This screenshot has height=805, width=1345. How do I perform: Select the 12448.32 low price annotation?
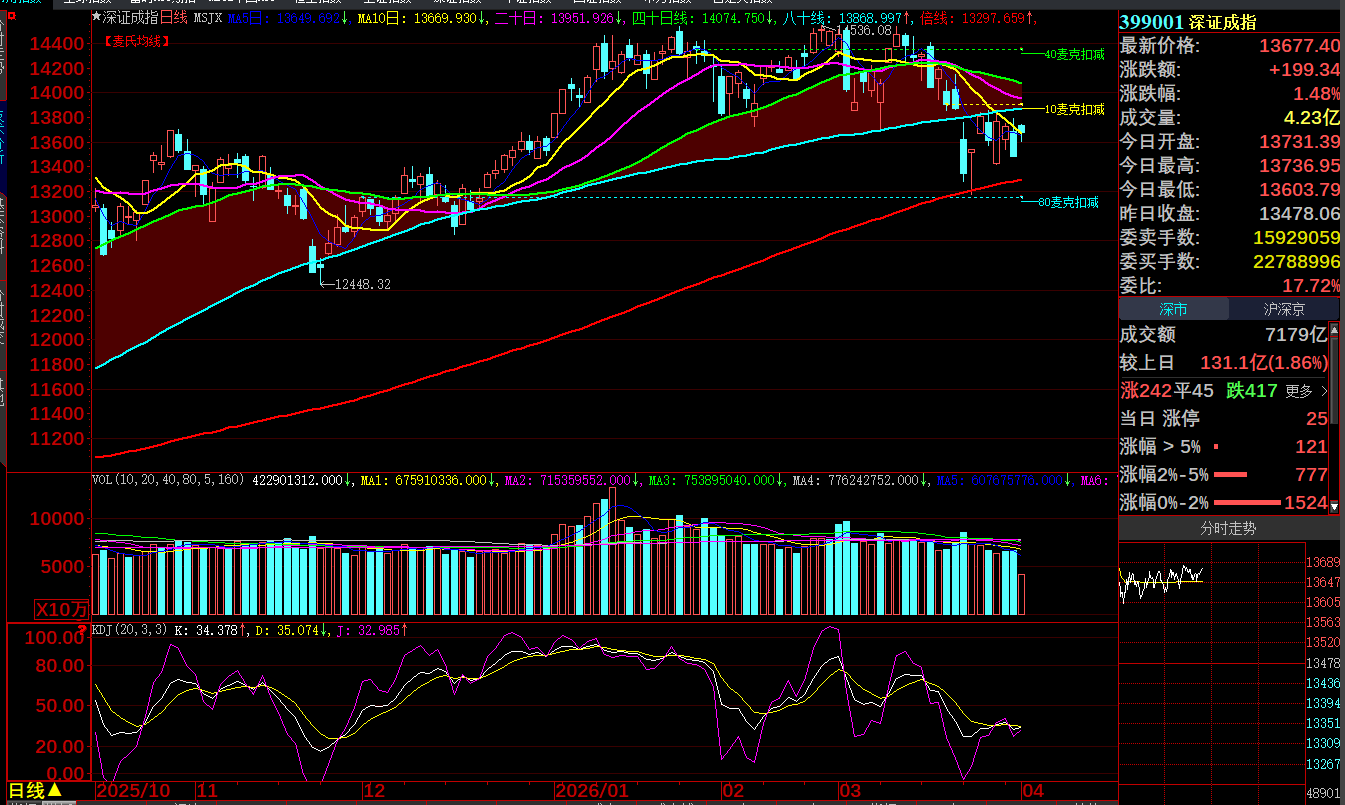click(x=362, y=285)
